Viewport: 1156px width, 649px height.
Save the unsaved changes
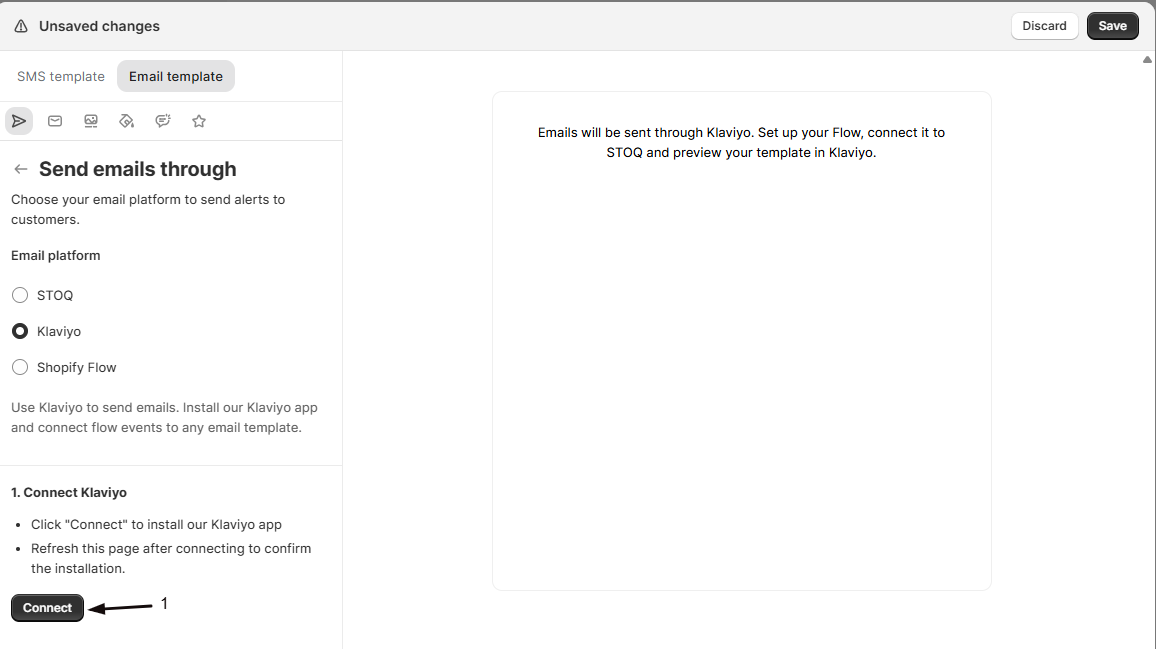[x=1112, y=26]
